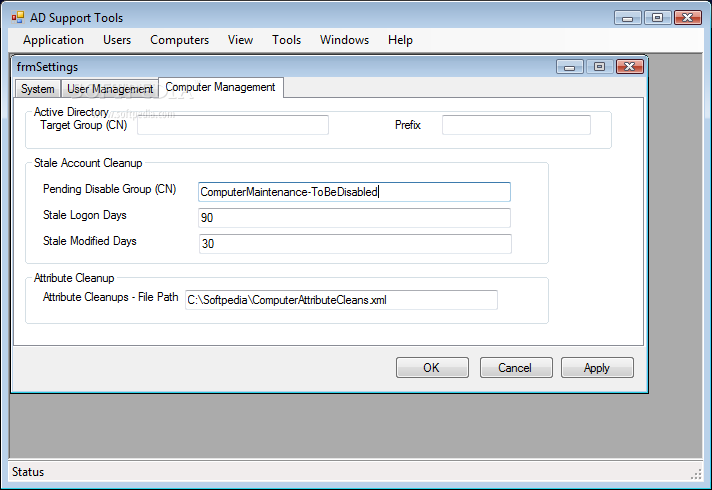712x490 pixels.
Task: Click the Prefix label
Action: pyautogui.click(x=408, y=125)
